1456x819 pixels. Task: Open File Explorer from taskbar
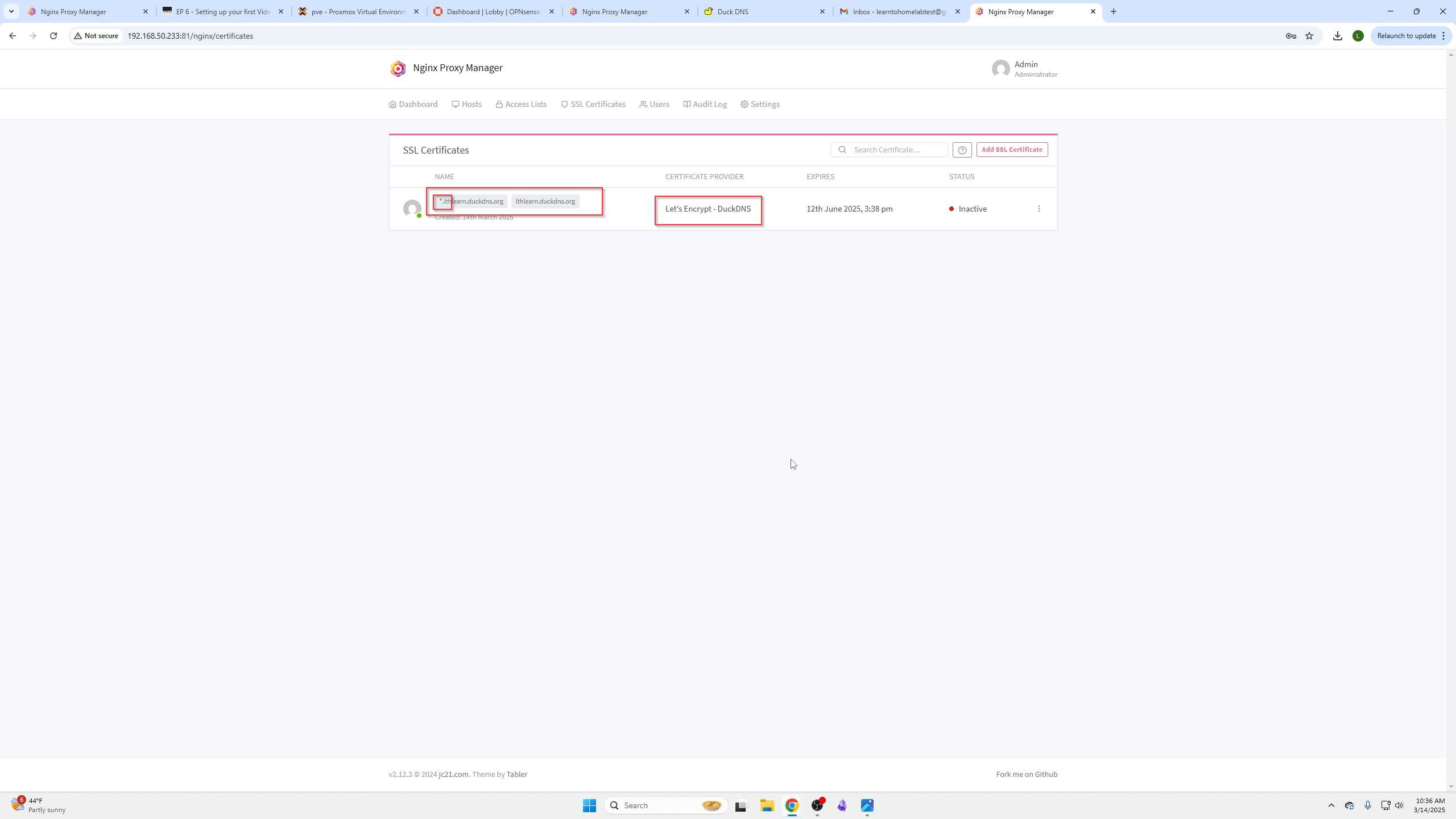coord(767,805)
